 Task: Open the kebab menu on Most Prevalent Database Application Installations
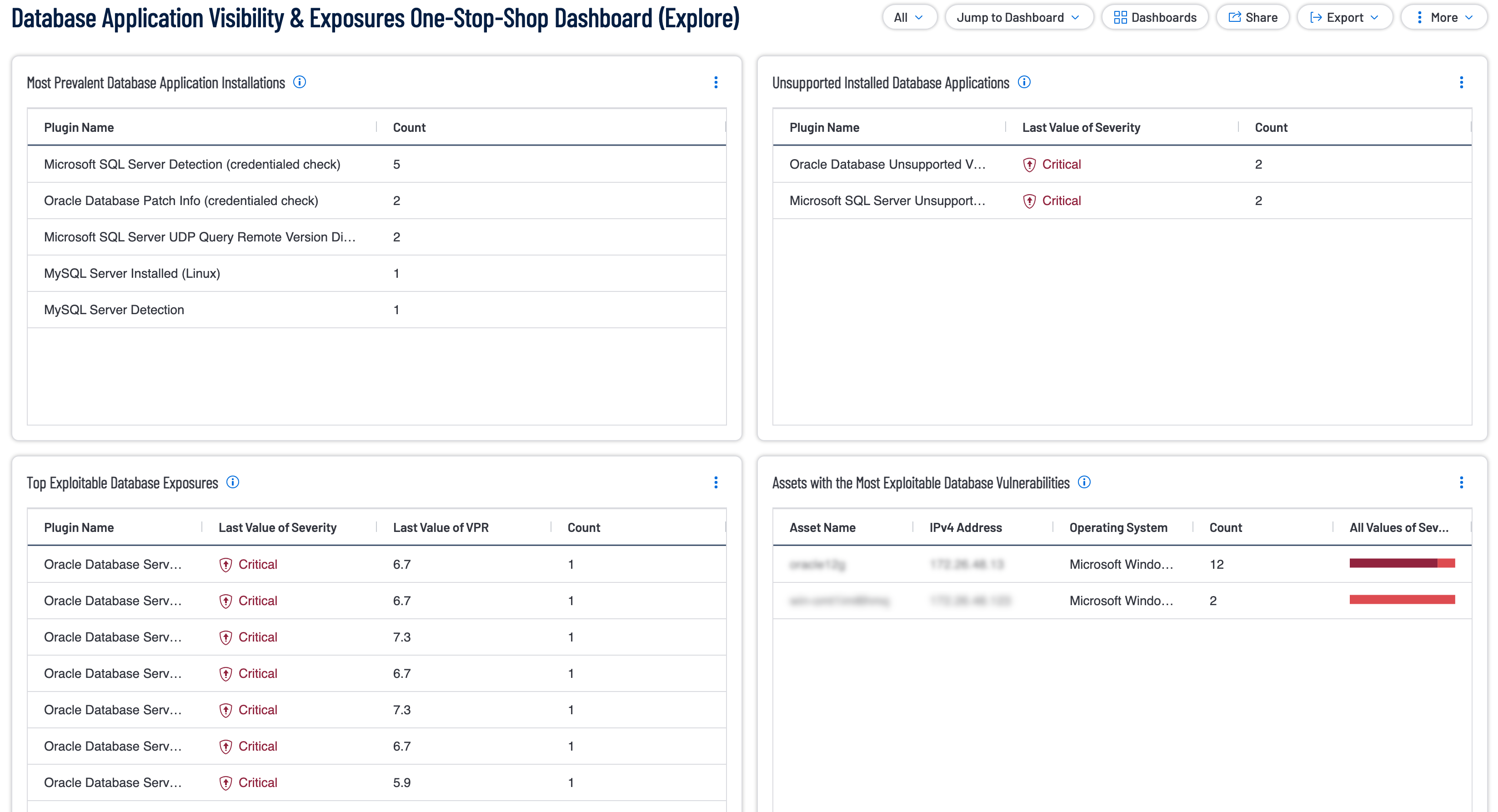pyautogui.click(x=716, y=82)
